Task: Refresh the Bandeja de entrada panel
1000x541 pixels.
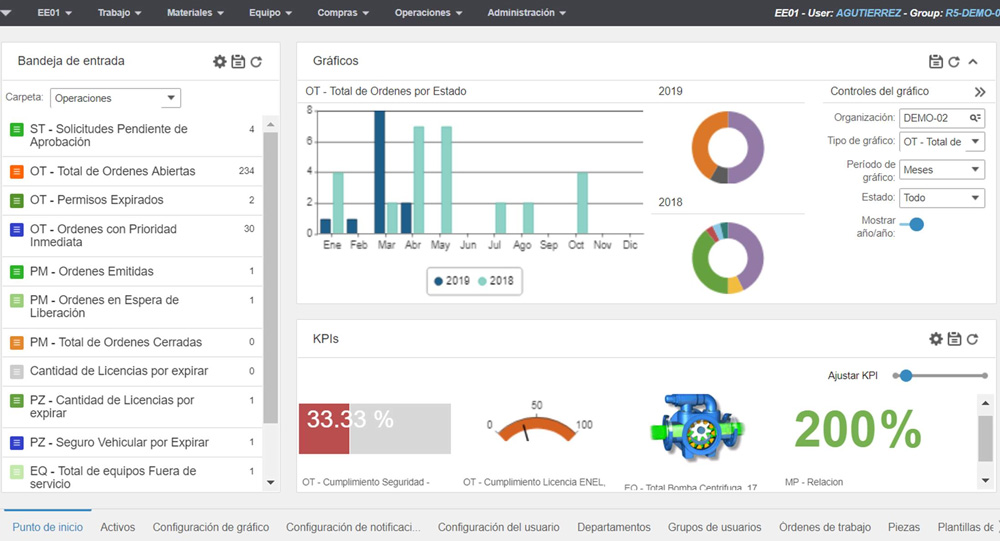Action: [256, 62]
